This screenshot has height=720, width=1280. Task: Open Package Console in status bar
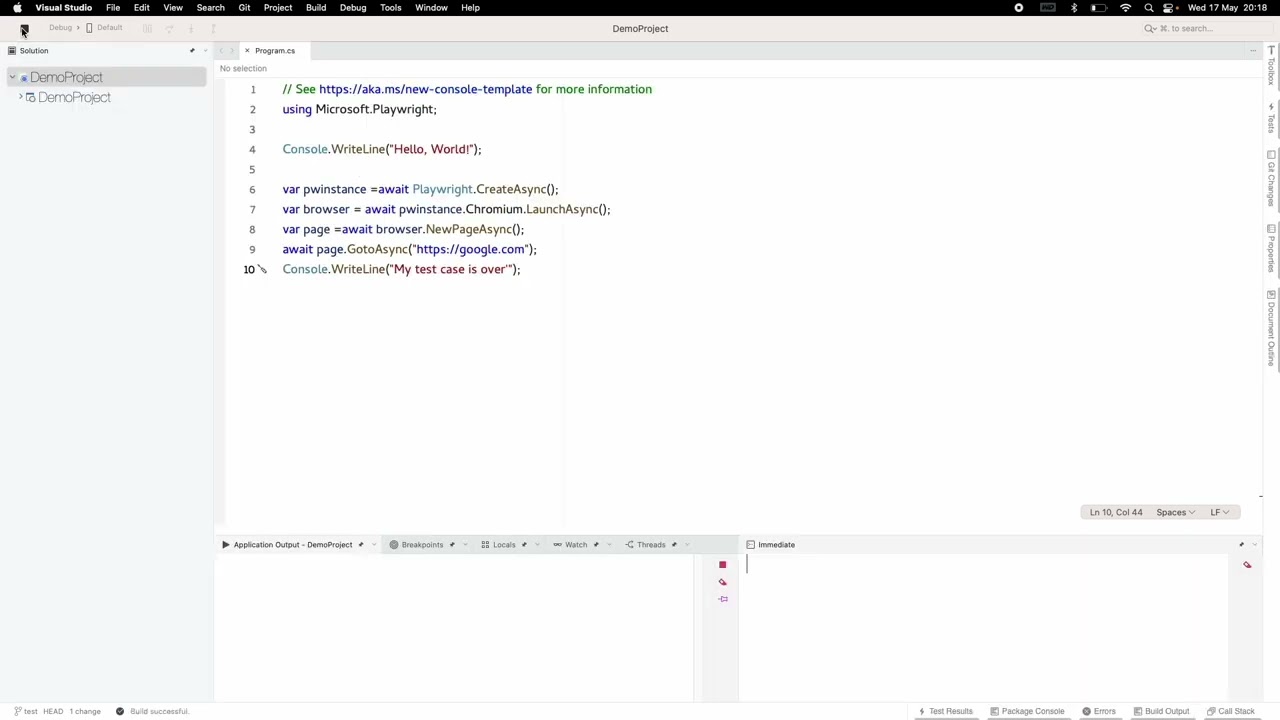click(1027, 712)
